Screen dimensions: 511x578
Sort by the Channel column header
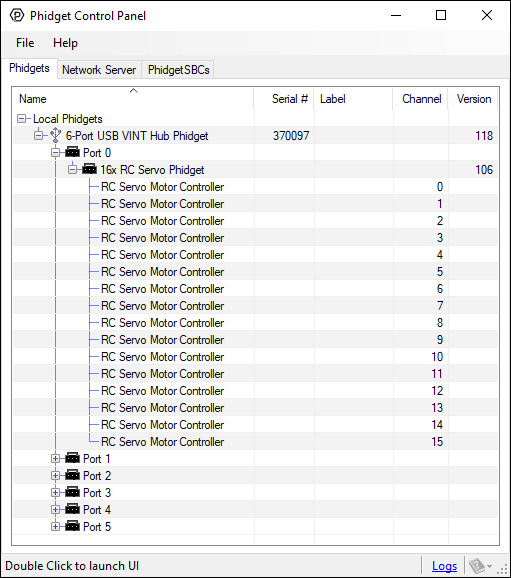pos(420,99)
